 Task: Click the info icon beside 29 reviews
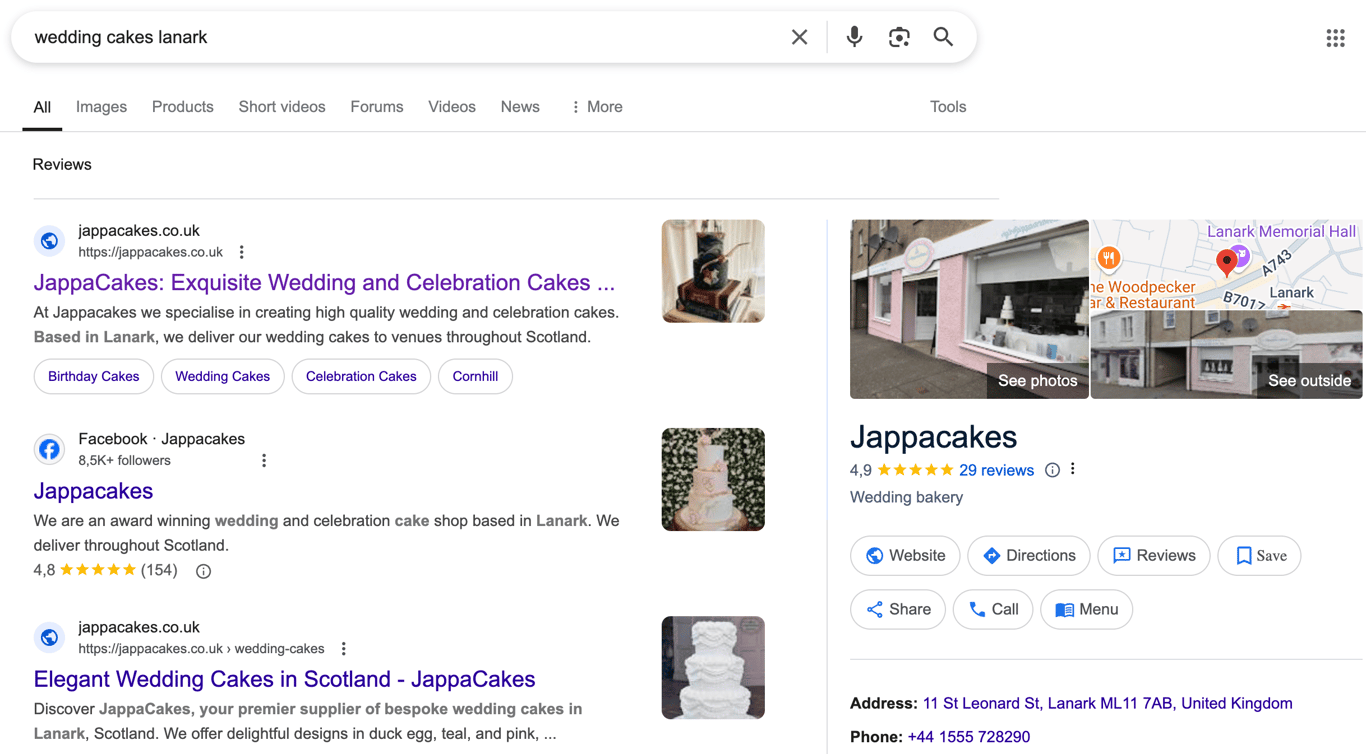[x=1051, y=469]
